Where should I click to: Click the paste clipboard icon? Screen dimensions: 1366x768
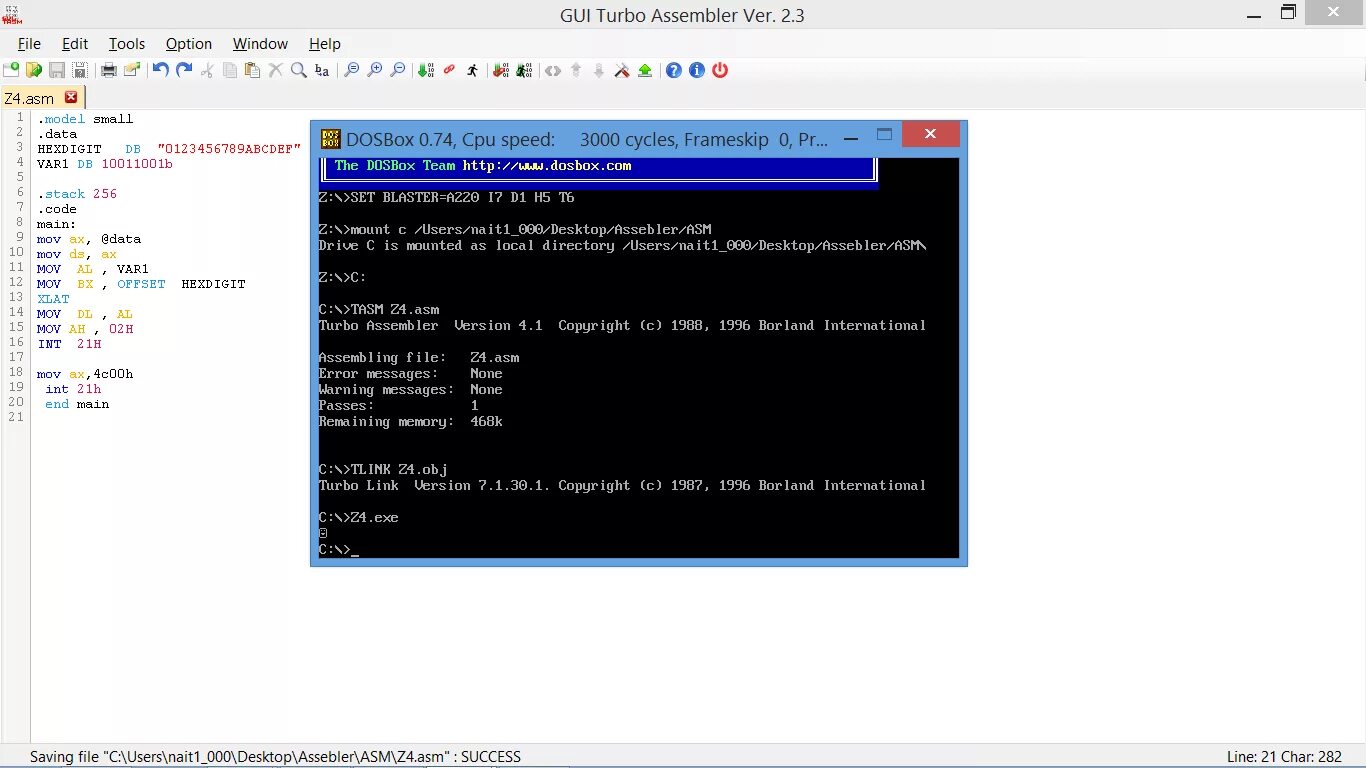coord(252,70)
